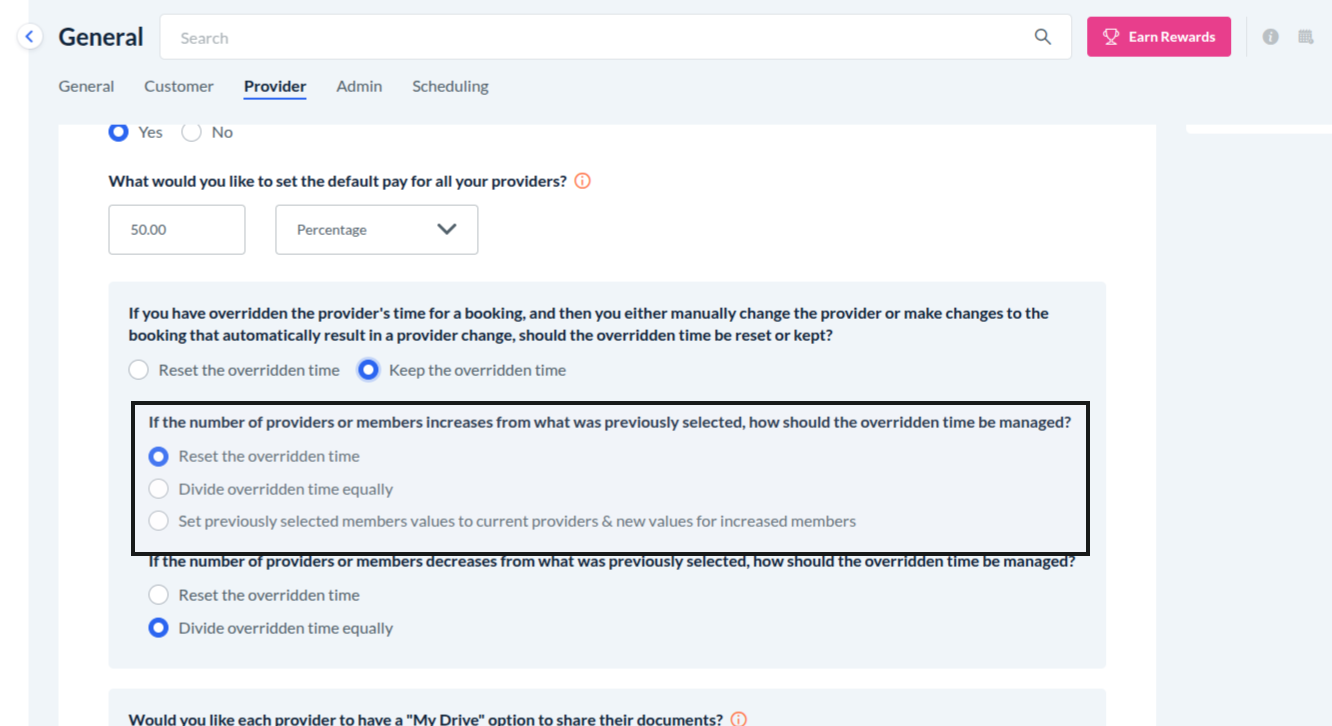Click the search magnifier icon
Screen dimensions: 1332x726
pyautogui.click(x=1042, y=37)
